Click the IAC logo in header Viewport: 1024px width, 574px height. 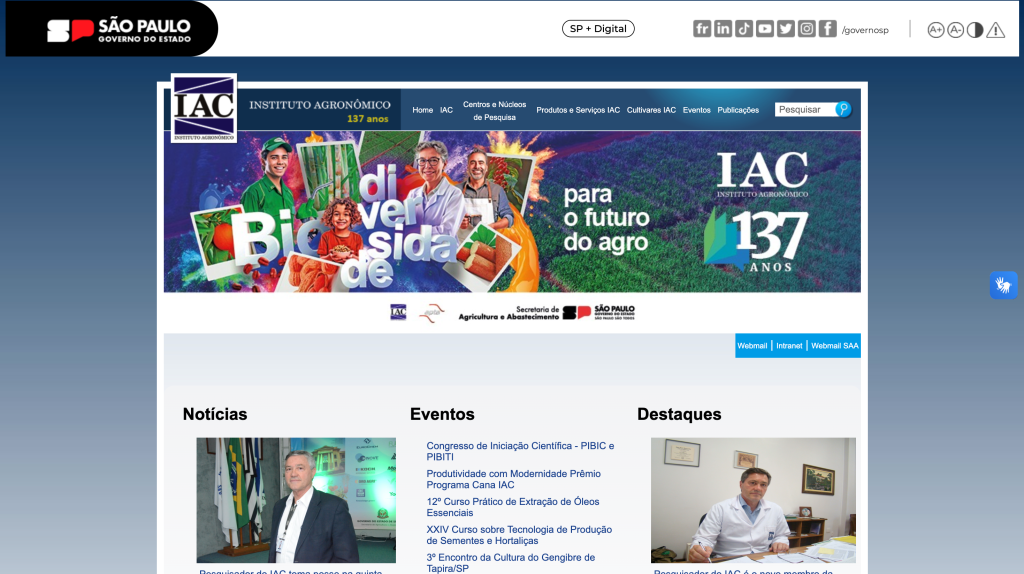pos(204,108)
